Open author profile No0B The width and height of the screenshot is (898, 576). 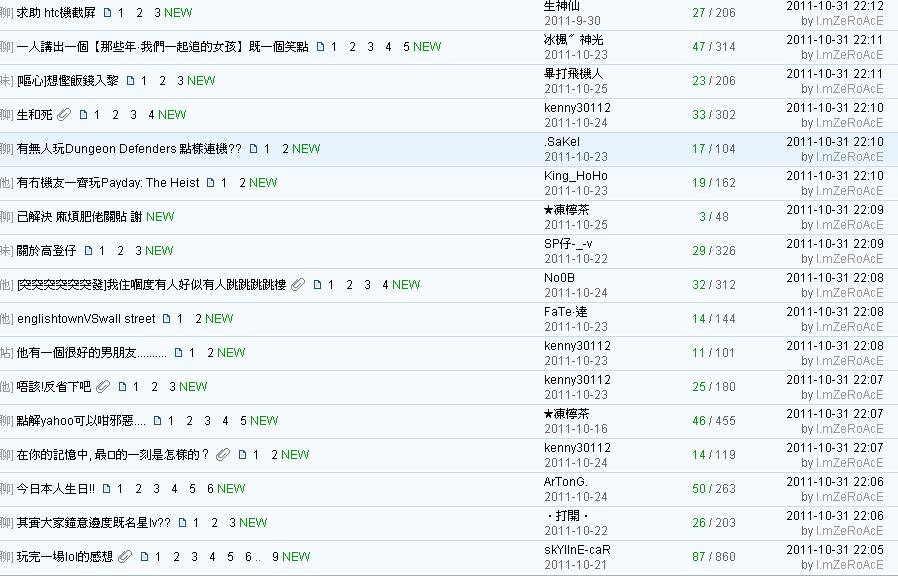559,278
